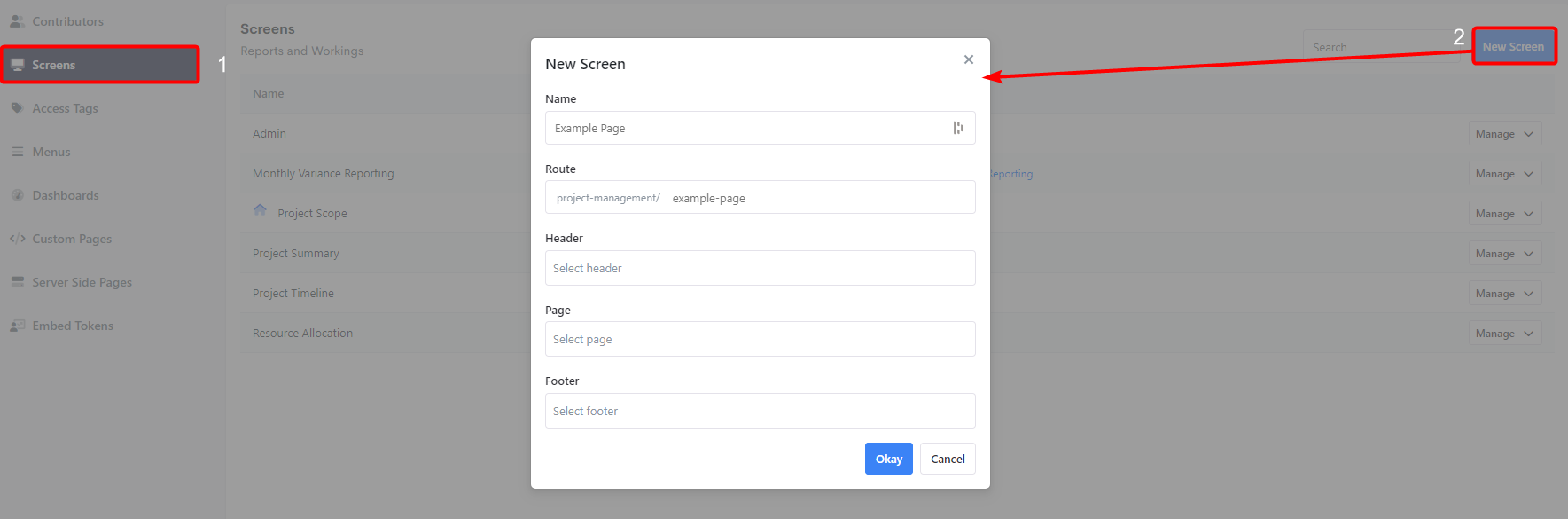The height and width of the screenshot is (519, 1568).
Task: Click the home icon beside Project Scope
Action: tap(260, 211)
